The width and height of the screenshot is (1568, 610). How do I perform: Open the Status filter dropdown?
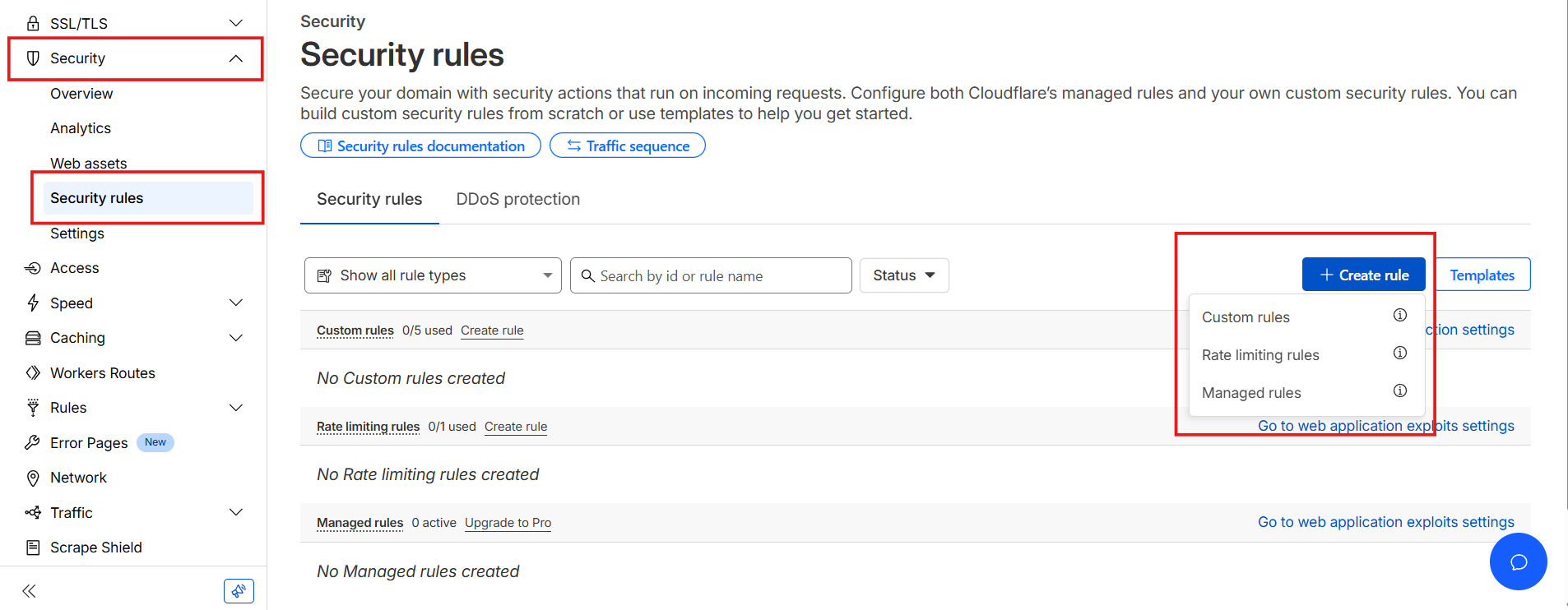point(903,275)
